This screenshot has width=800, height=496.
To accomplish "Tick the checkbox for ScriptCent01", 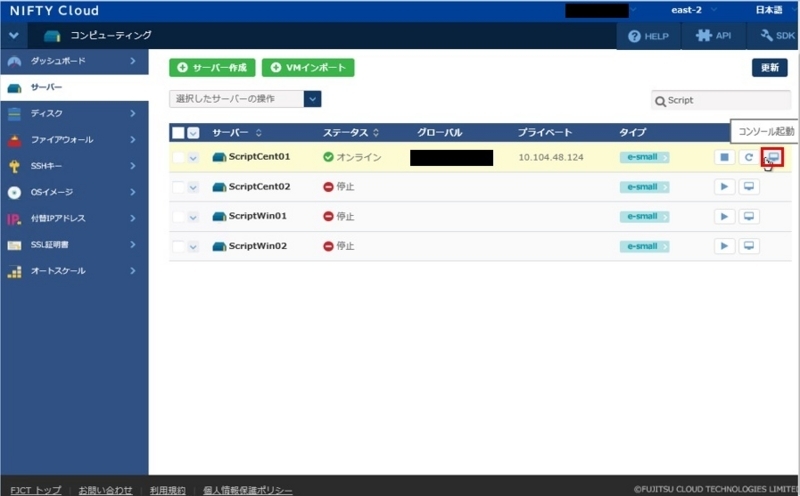I will tap(178, 157).
